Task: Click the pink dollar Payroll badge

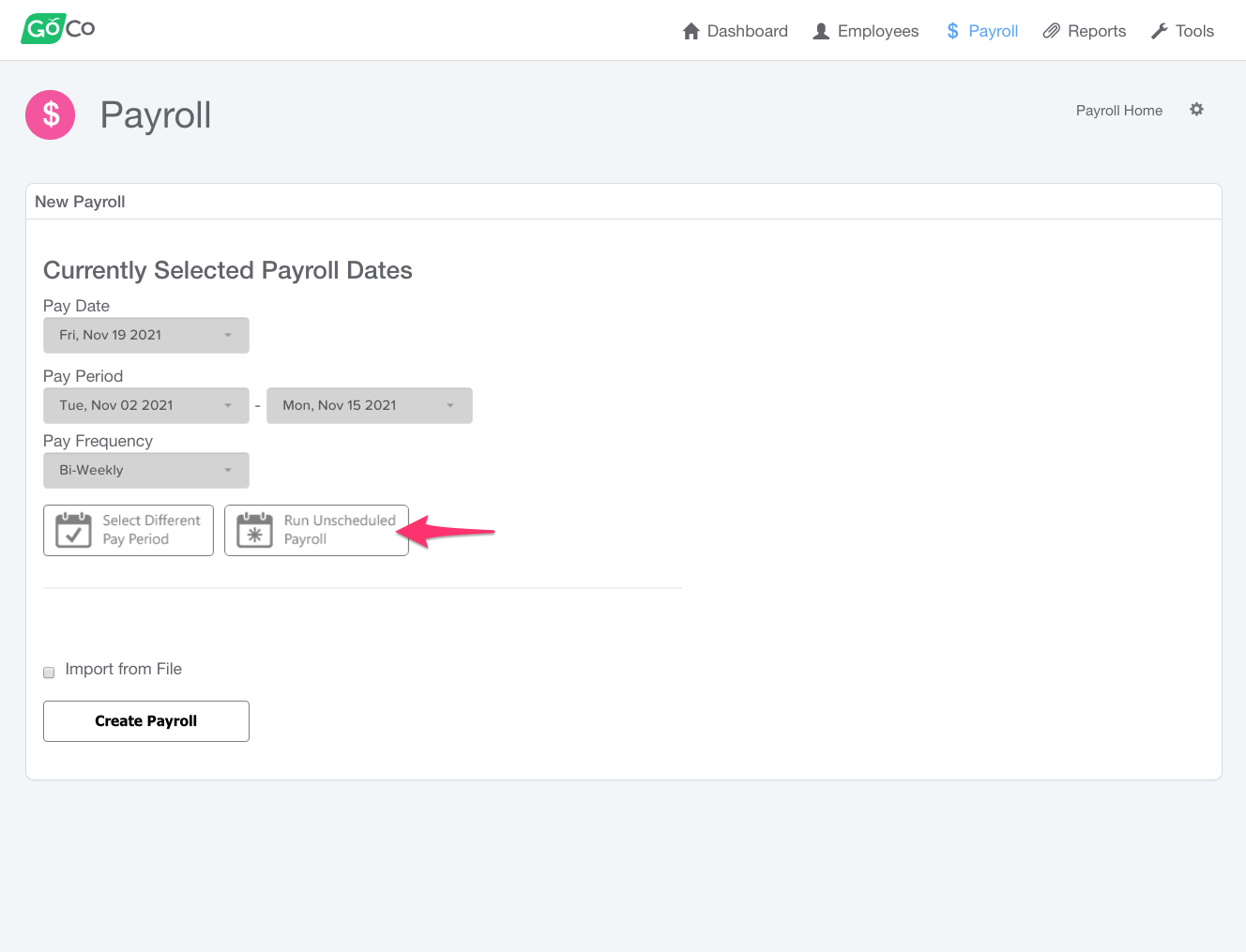Action: coord(50,114)
